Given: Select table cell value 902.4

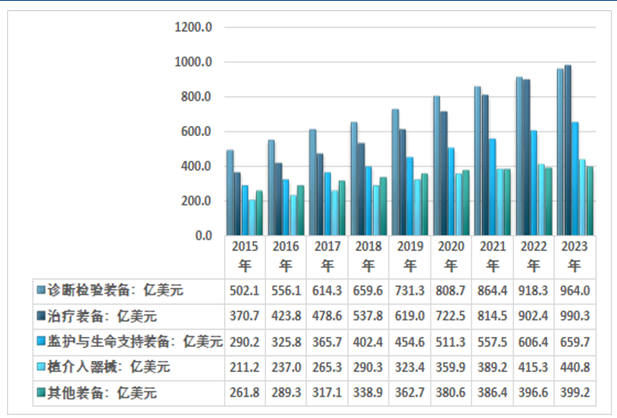Looking at the screenshot, I should click(x=534, y=316).
